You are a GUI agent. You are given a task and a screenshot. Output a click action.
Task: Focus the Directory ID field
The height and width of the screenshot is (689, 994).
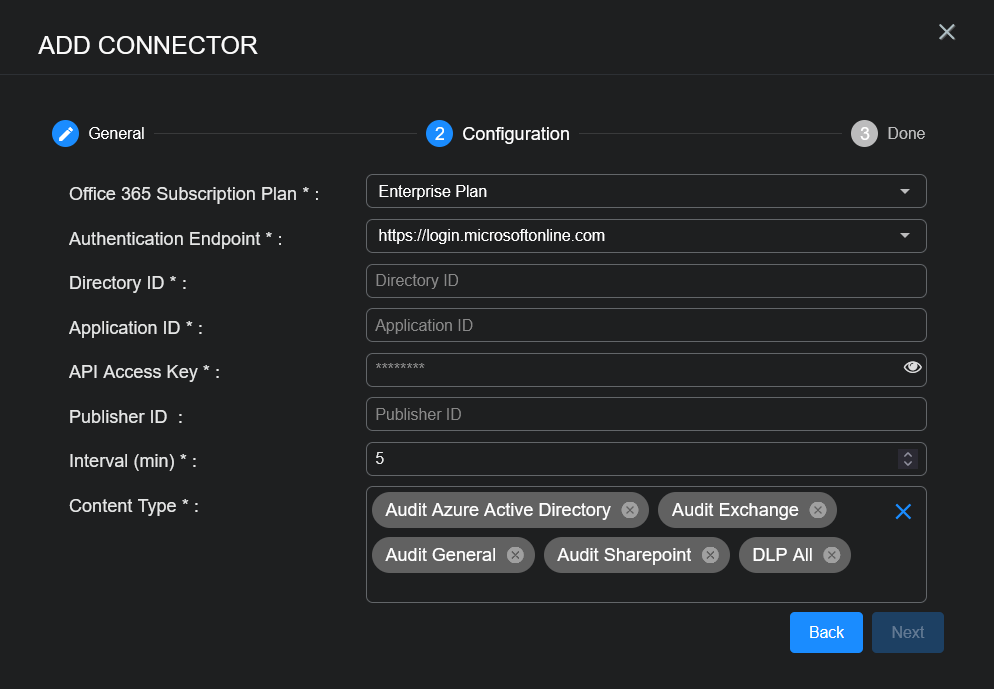pyautogui.click(x=645, y=281)
